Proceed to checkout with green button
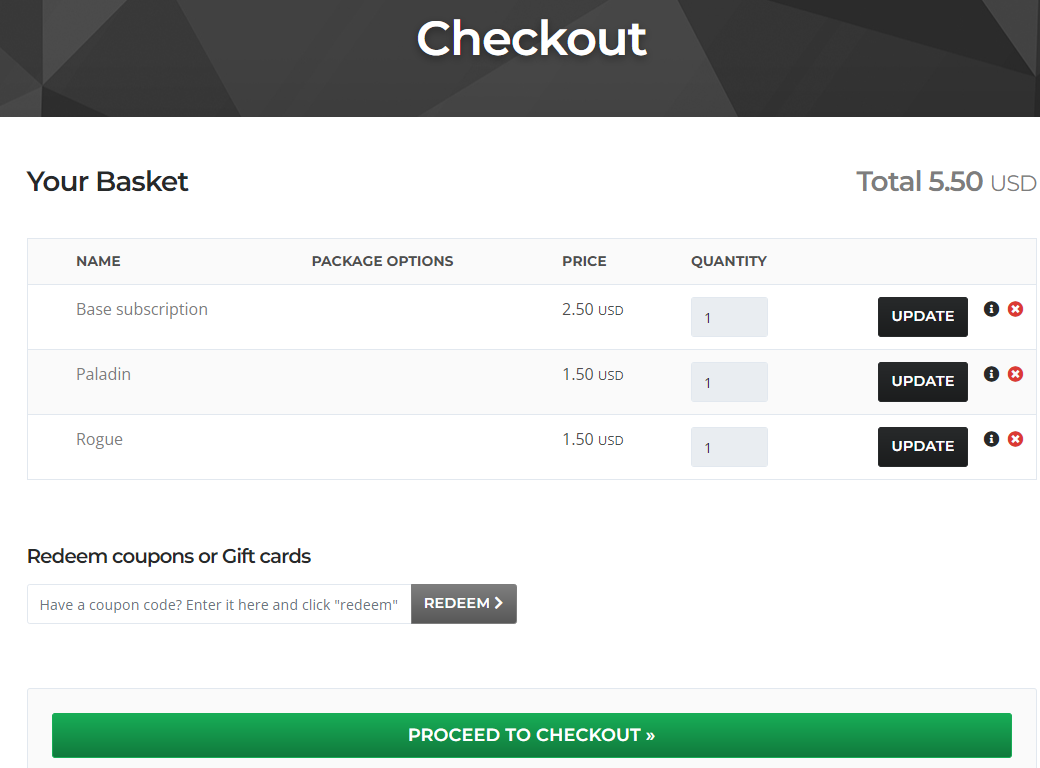The image size is (1040, 768). point(531,735)
